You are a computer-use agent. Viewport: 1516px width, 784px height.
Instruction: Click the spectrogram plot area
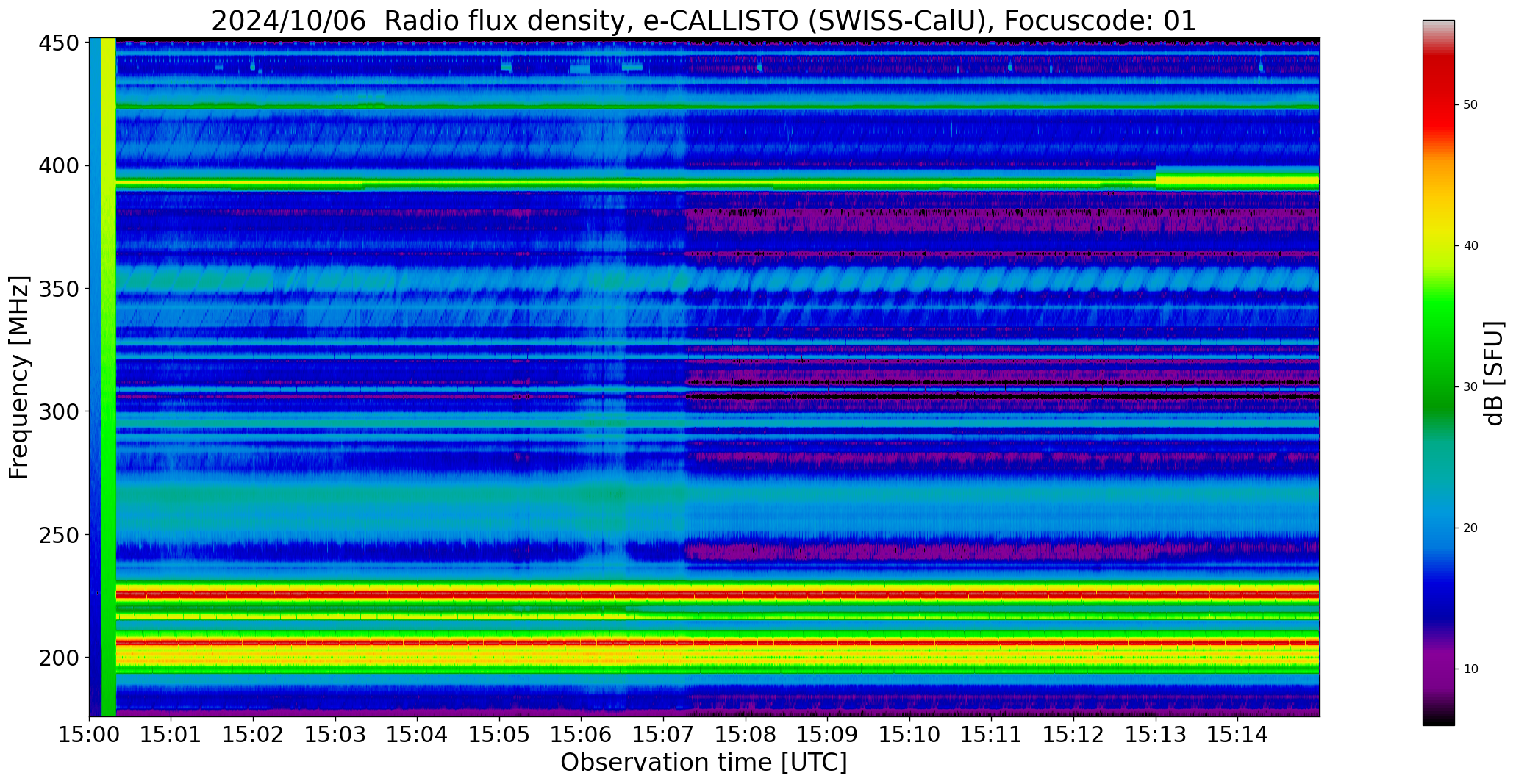704,377
